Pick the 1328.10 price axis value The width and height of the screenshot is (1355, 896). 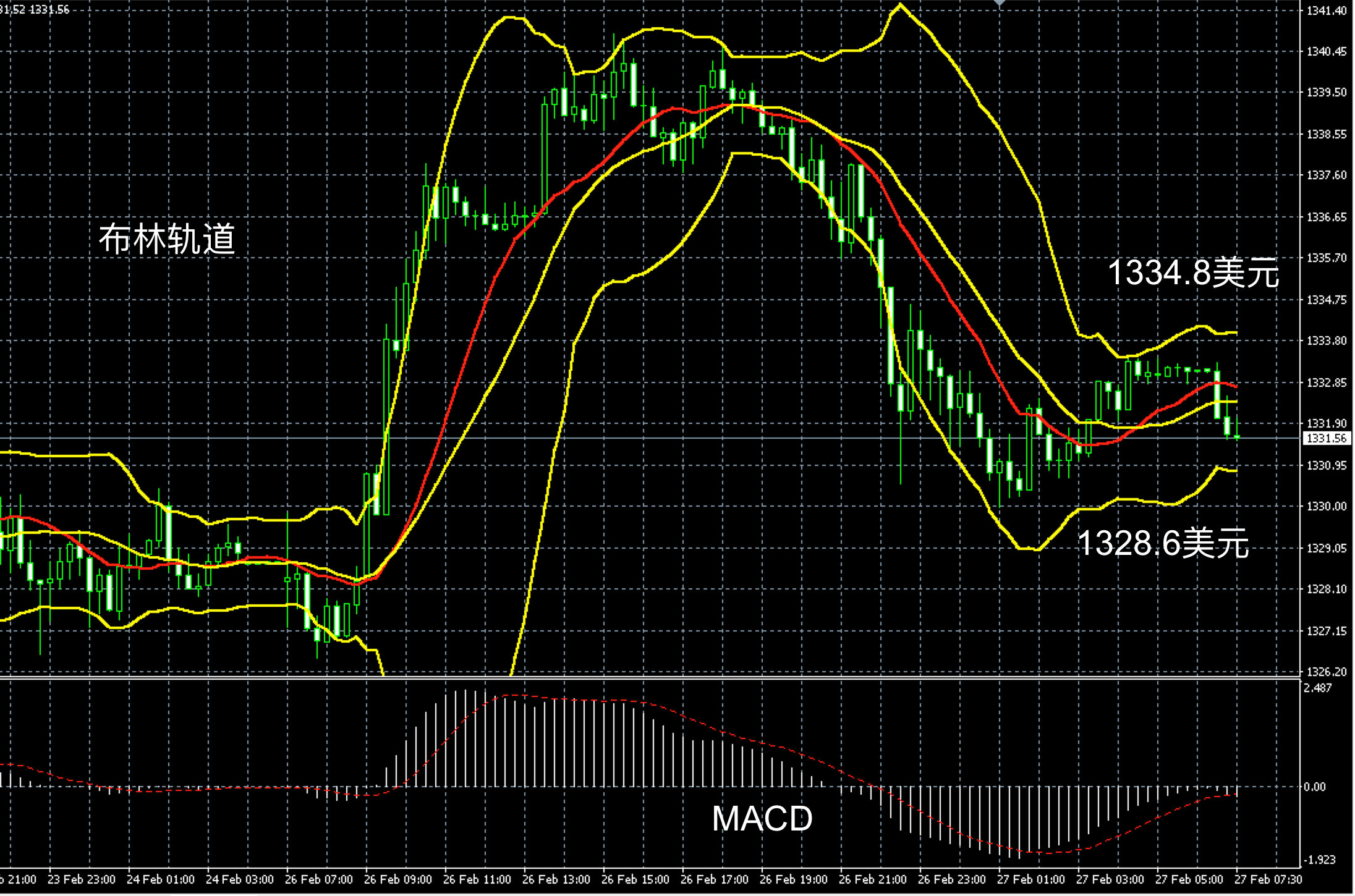coord(1327,589)
